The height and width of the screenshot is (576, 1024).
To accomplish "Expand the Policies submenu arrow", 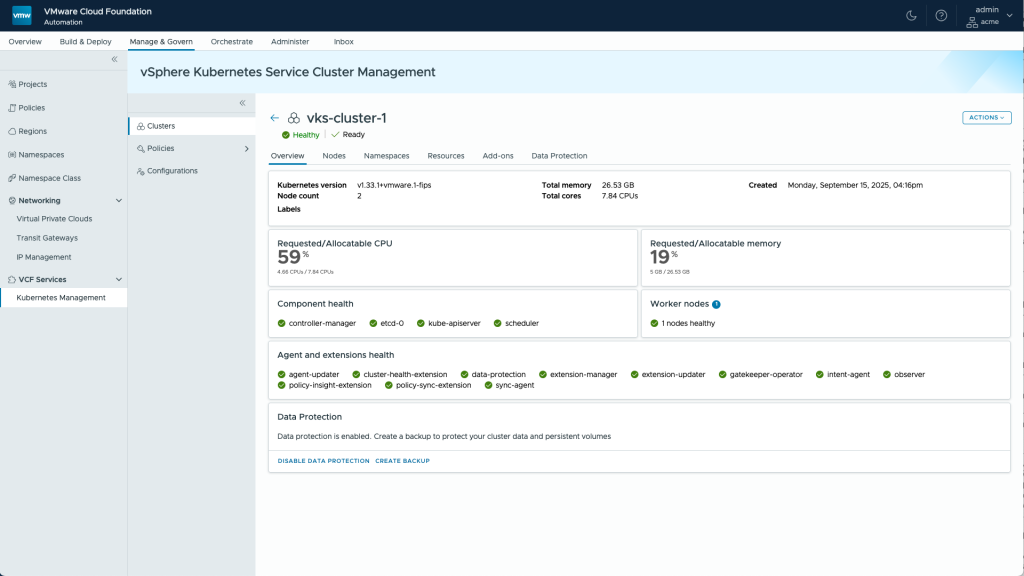I will point(246,149).
